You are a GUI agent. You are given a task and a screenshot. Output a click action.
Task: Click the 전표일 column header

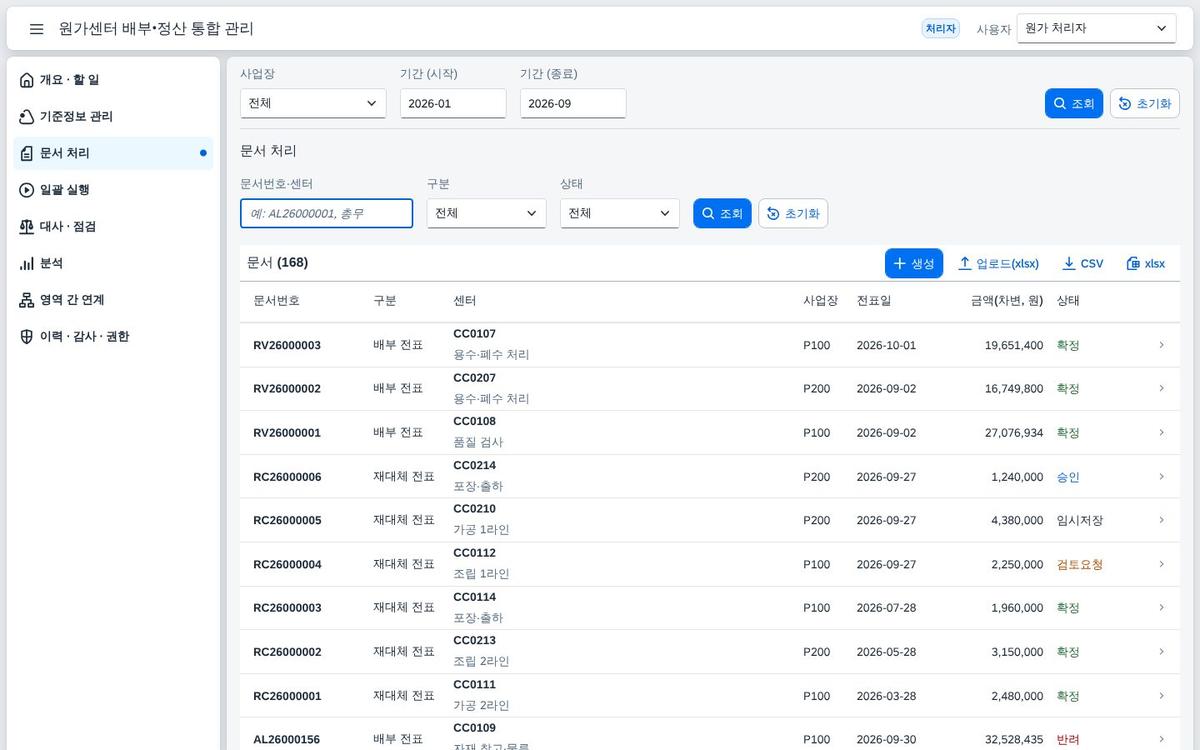[x=874, y=301]
